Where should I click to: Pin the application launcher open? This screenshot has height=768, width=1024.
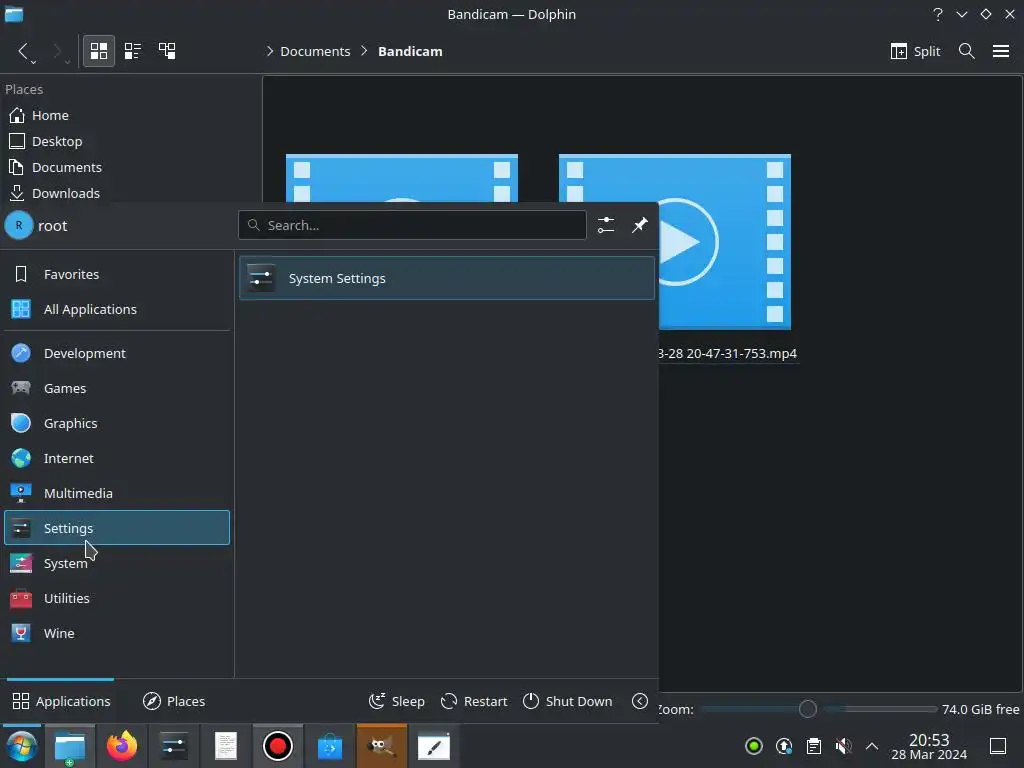(x=640, y=225)
